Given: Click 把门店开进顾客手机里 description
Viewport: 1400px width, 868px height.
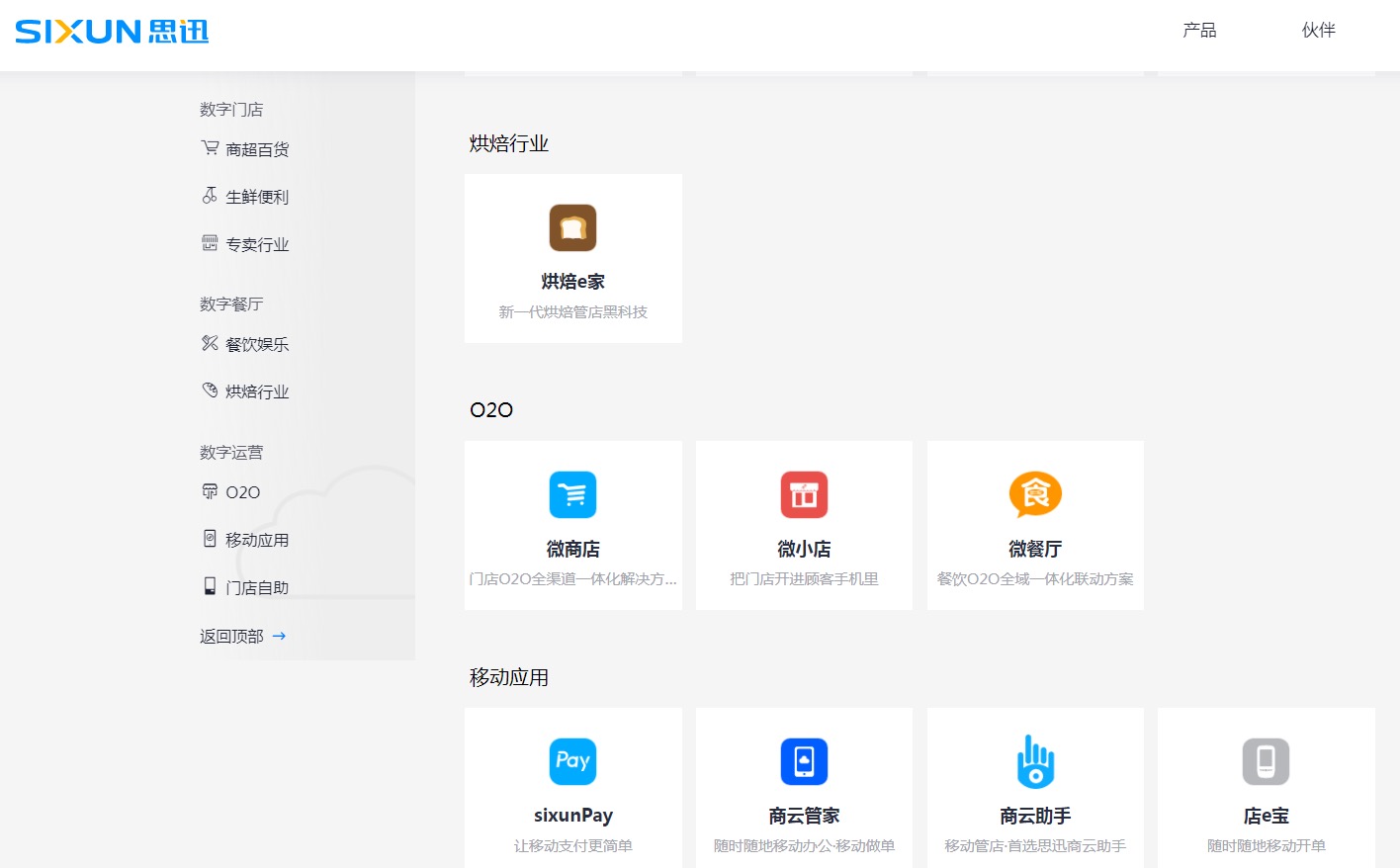Looking at the screenshot, I should 805,578.
